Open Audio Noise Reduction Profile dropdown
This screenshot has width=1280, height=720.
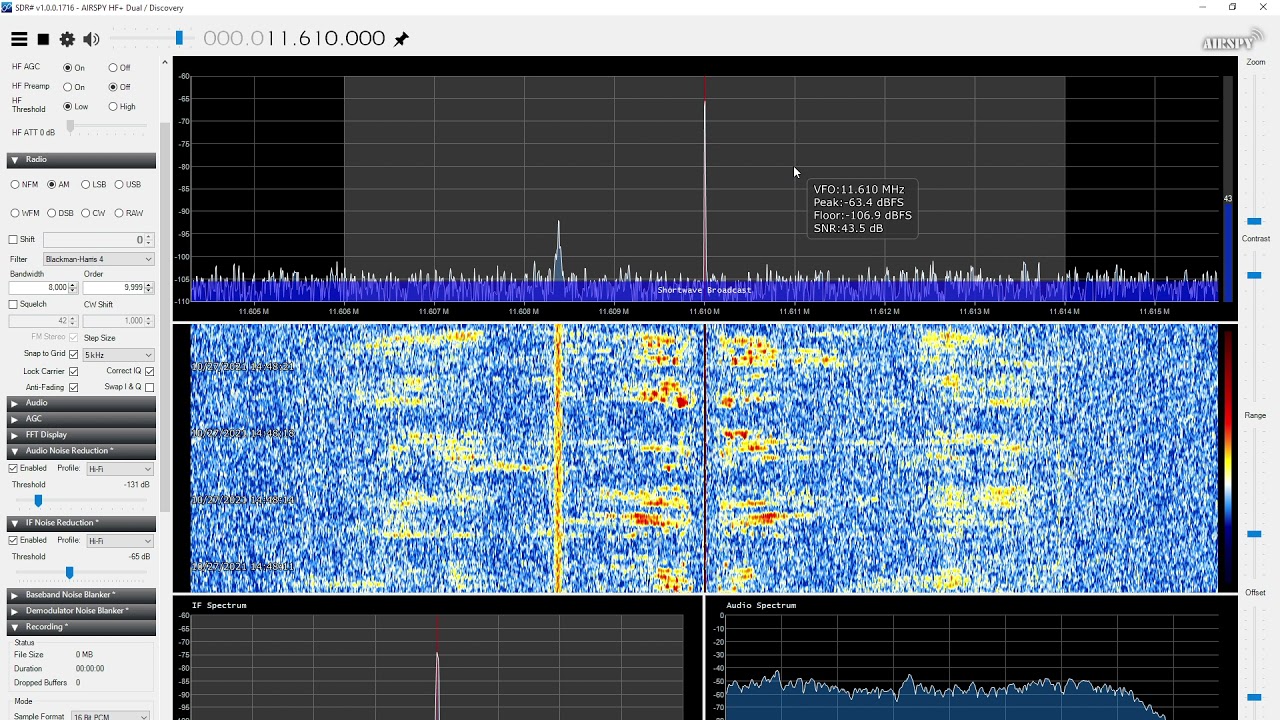tap(119, 469)
